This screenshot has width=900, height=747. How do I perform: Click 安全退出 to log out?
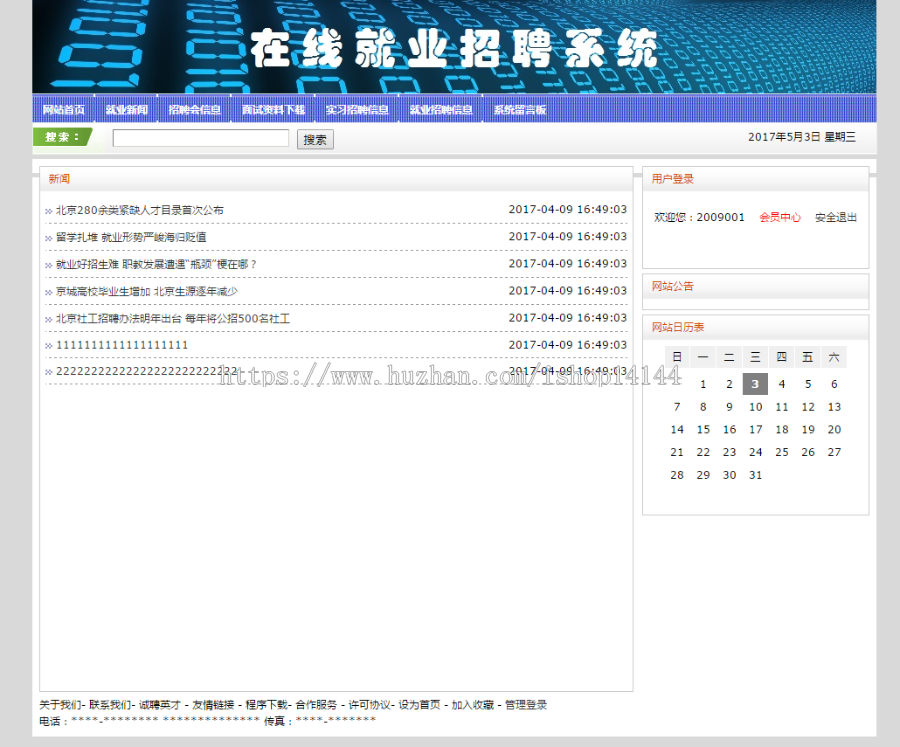pyautogui.click(x=836, y=217)
